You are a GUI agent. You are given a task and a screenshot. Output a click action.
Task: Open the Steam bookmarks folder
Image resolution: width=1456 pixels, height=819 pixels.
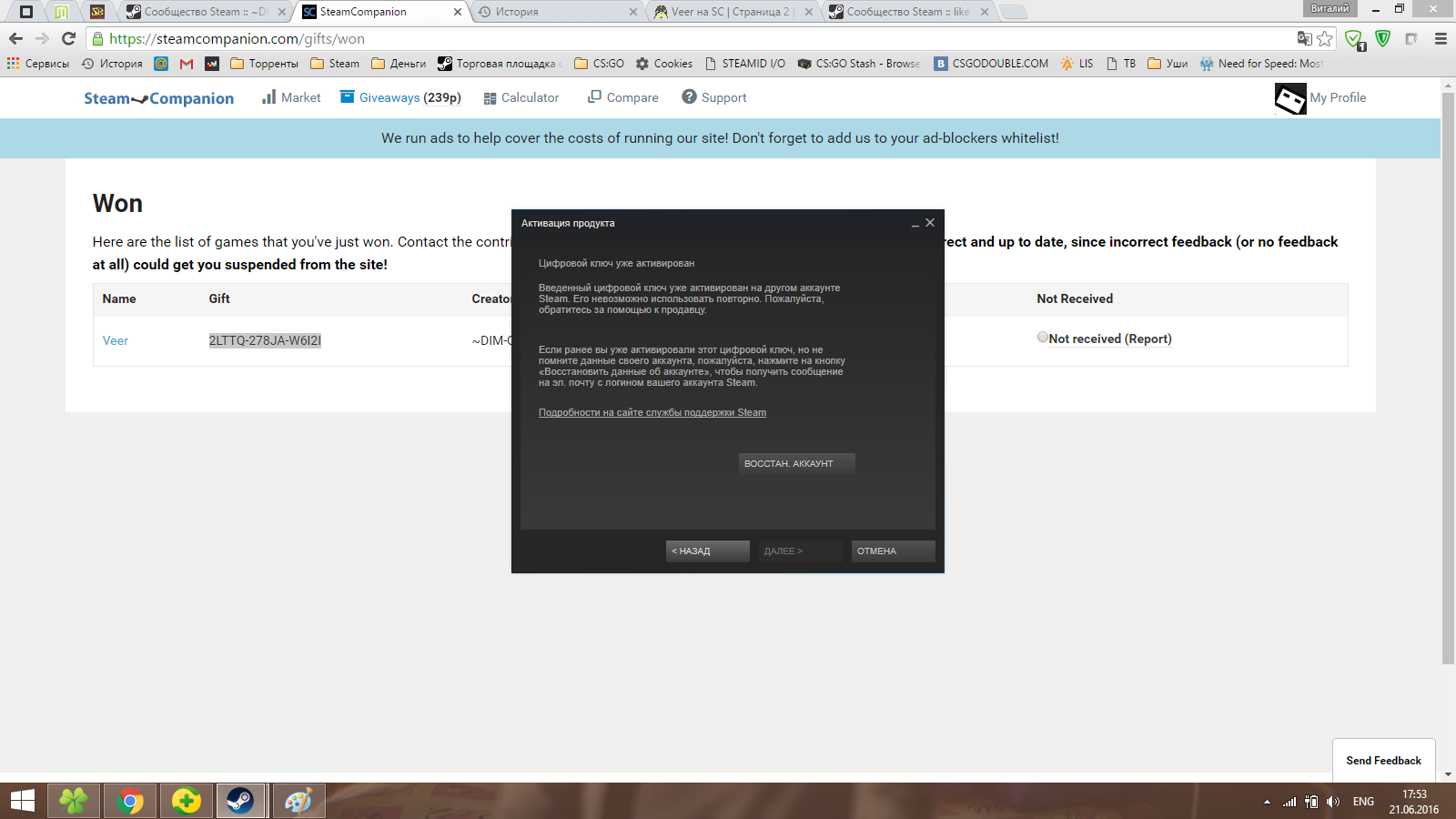click(x=335, y=64)
